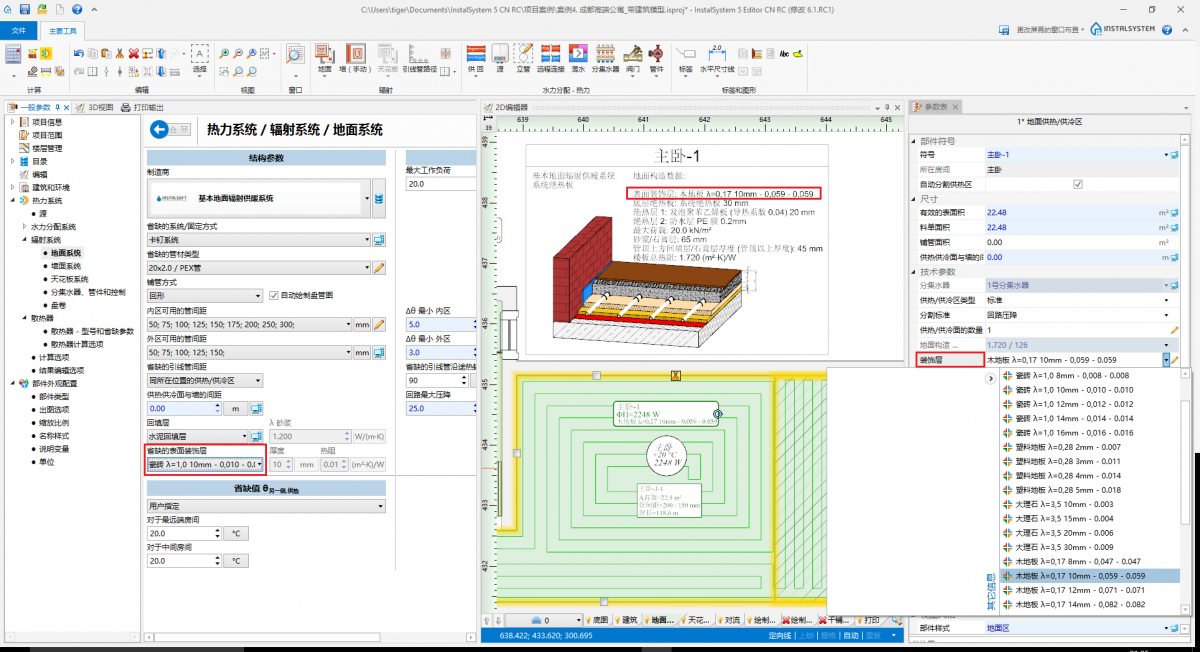The height and width of the screenshot is (652, 1200).
Task: Open the 装饰层 dropdown arrow in parameters
Action: tap(1166, 359)
